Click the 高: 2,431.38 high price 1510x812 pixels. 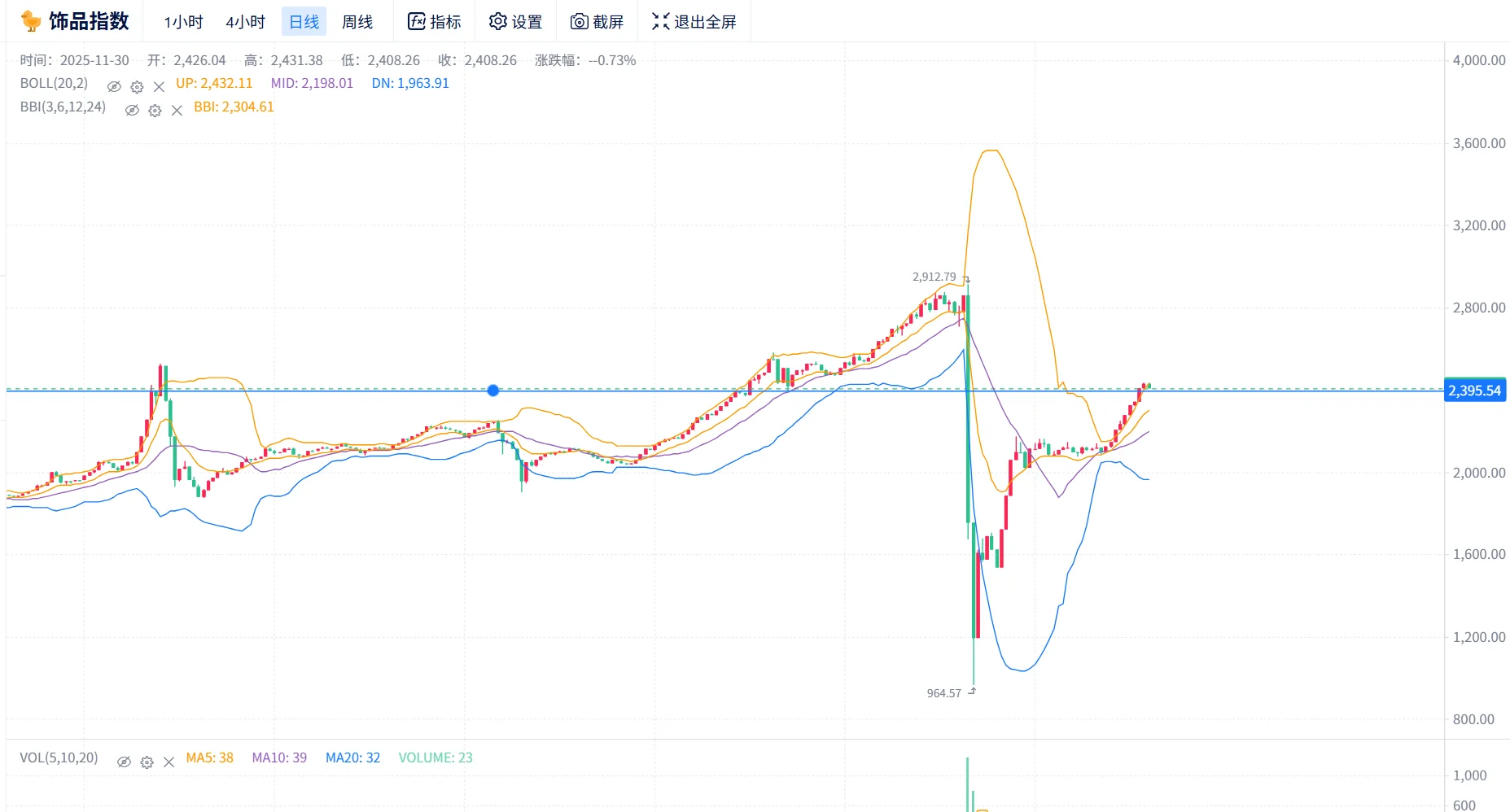point(283,60)
